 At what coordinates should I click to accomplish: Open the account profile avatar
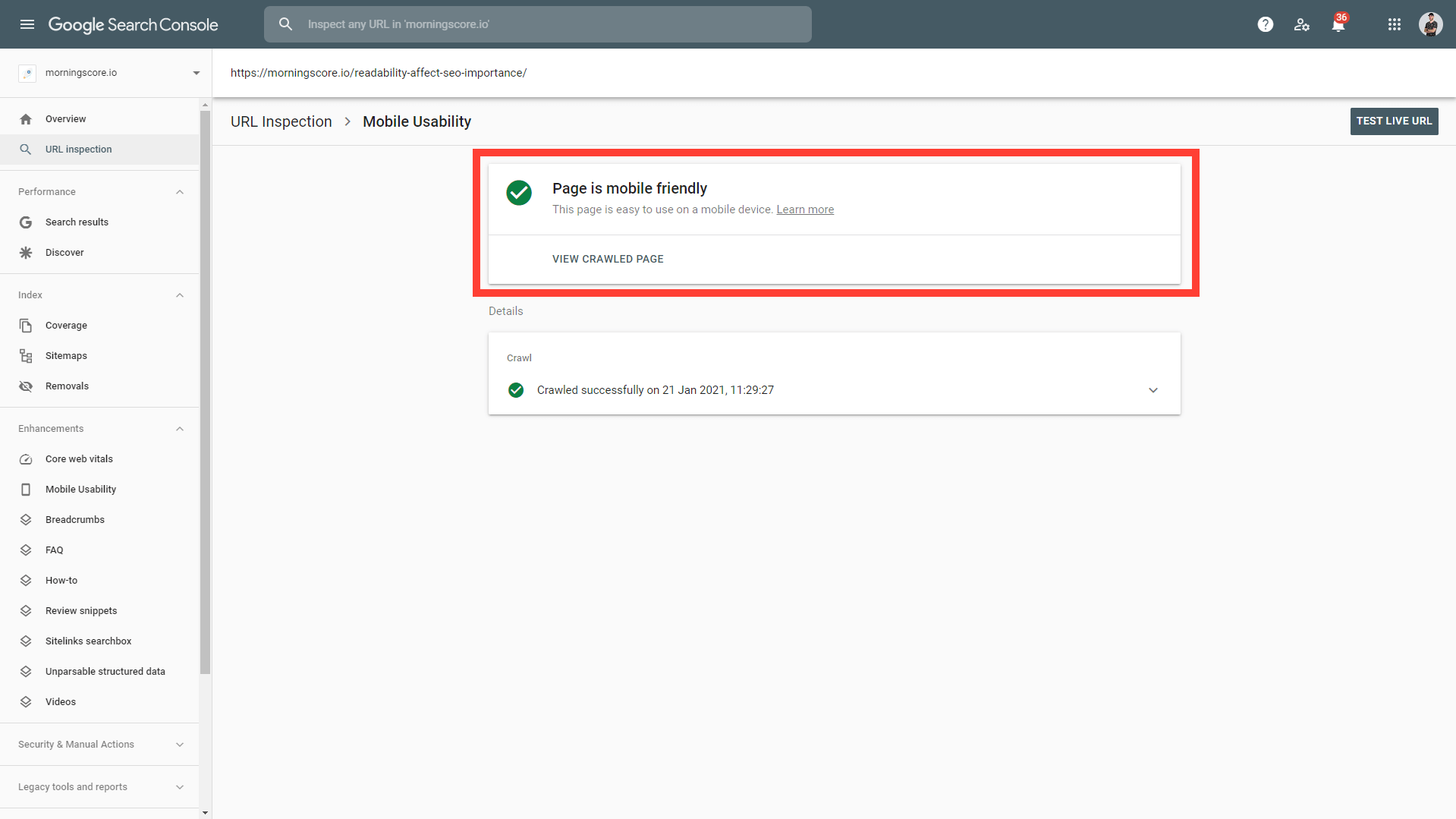1431,24
